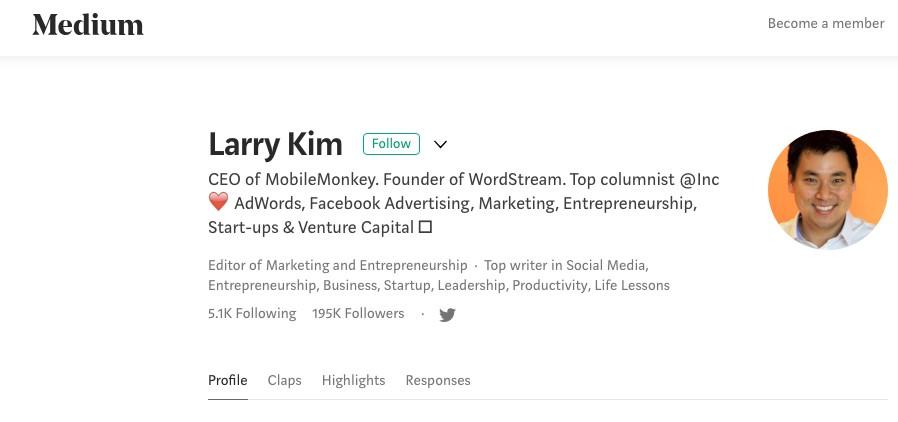
Task: Open the Highlights tab
Action: coord(353,380)
